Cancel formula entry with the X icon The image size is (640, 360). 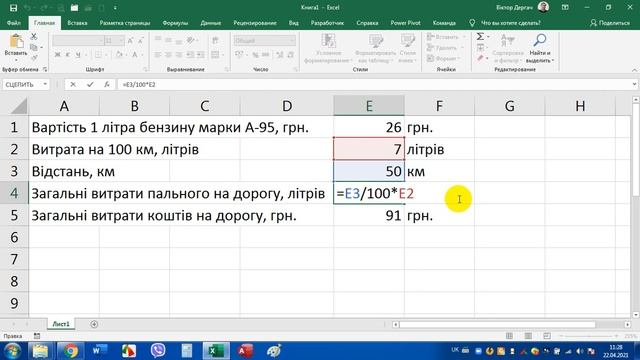tap(73, 84)
